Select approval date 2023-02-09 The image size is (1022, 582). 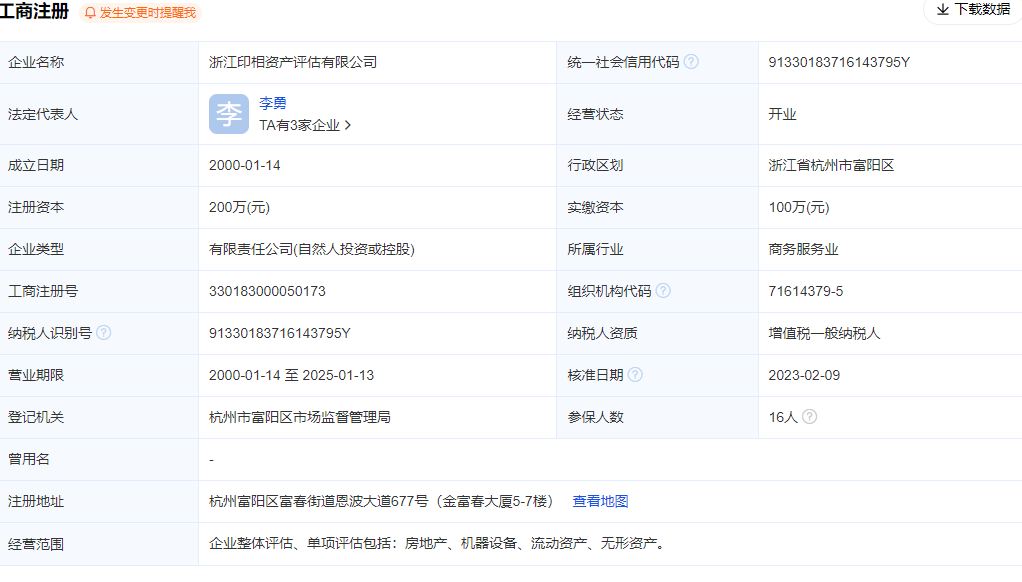point(804,375)
